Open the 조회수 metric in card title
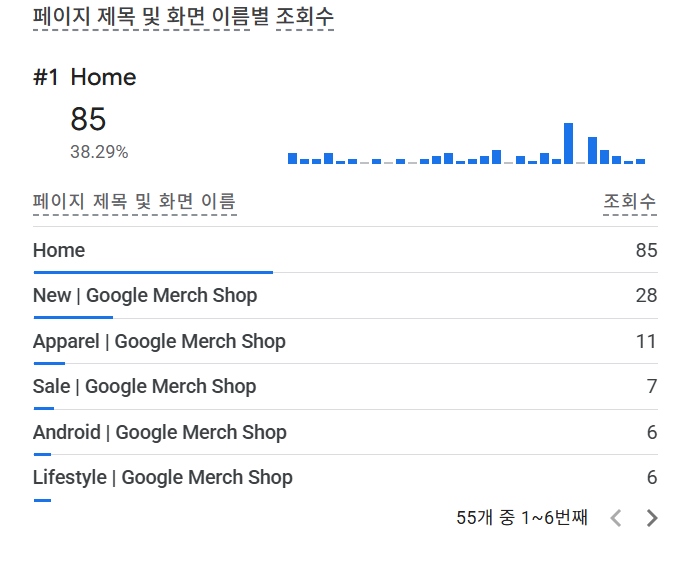 [x=305, y=17]
